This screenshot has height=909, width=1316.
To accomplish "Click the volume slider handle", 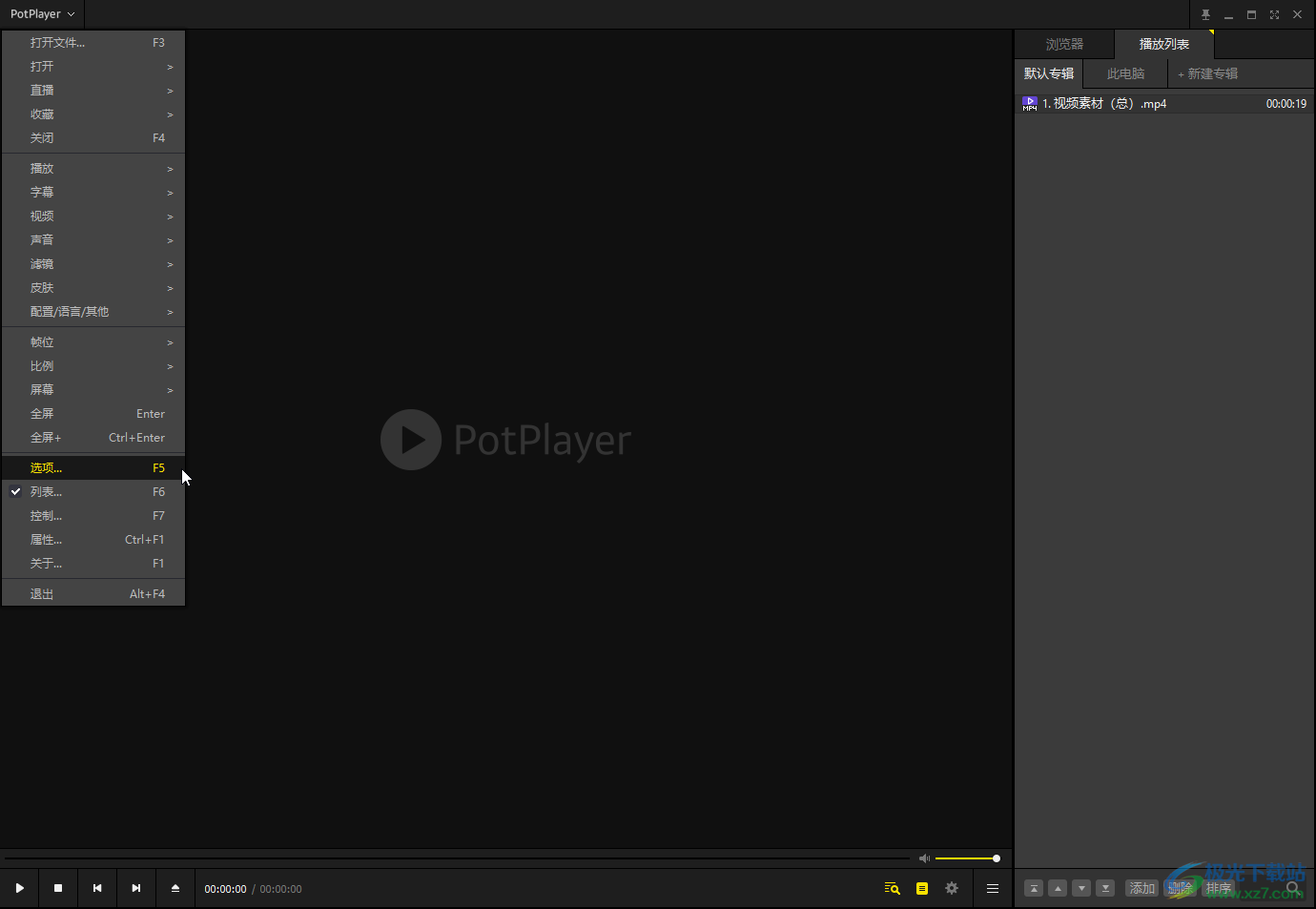I will click(997, 858).
